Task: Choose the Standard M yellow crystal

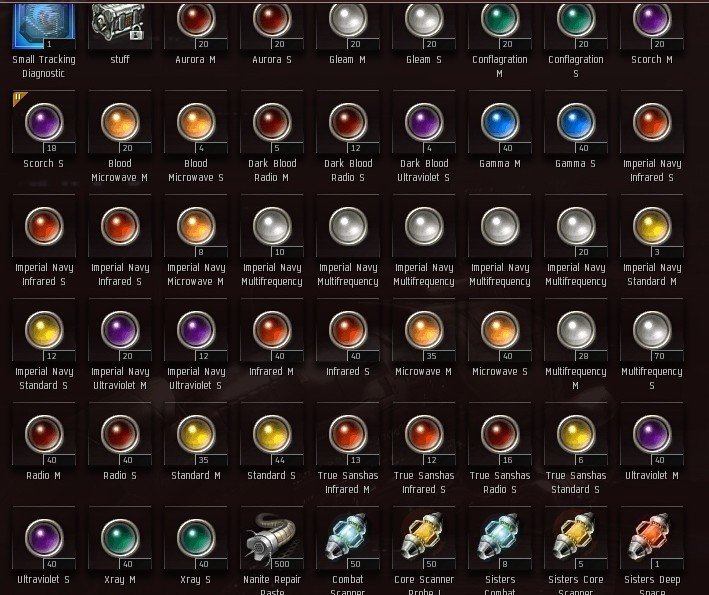Action: click(x=196, y=434)
